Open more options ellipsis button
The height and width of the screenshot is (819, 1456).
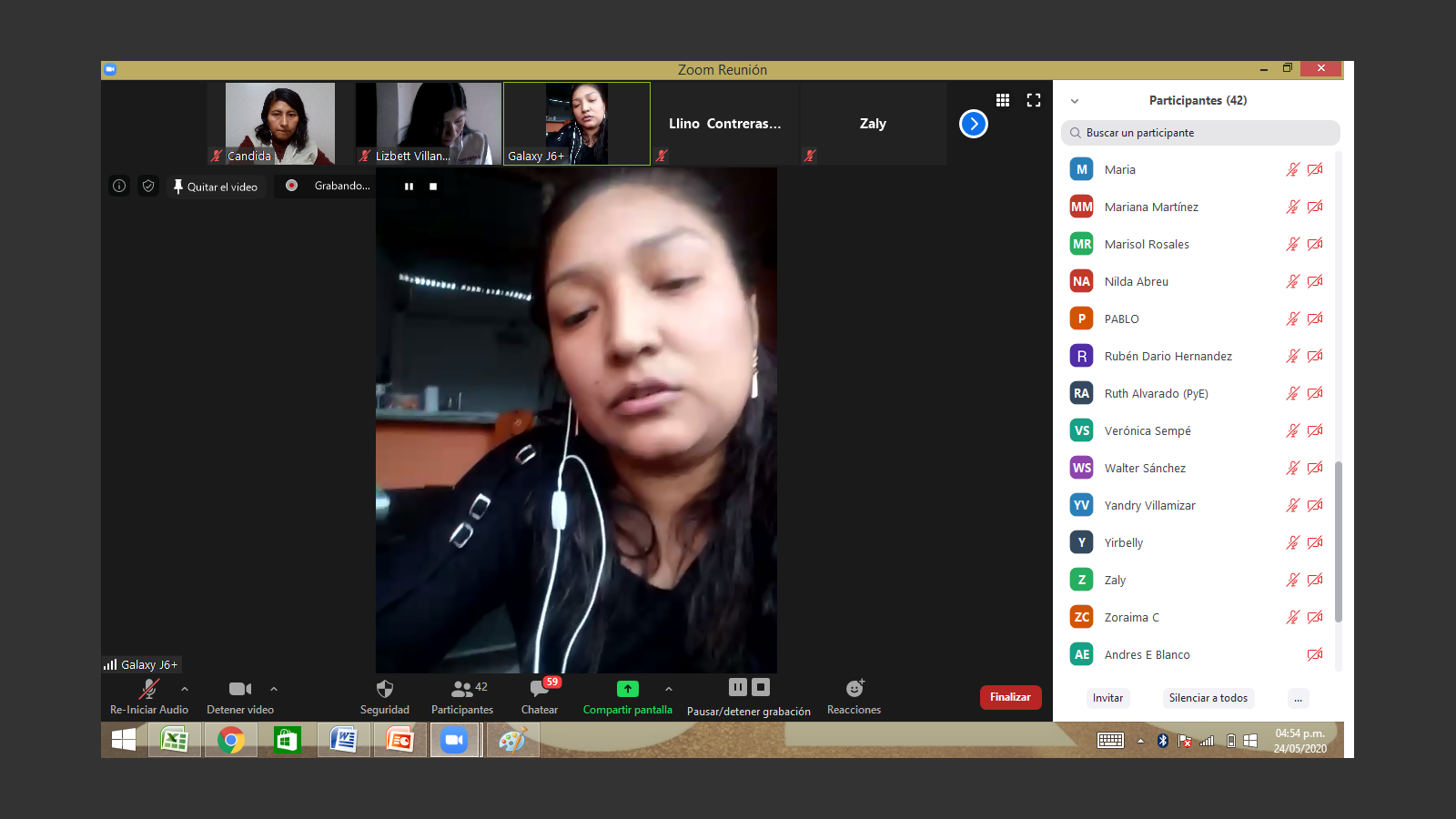tap(1299, 698)
